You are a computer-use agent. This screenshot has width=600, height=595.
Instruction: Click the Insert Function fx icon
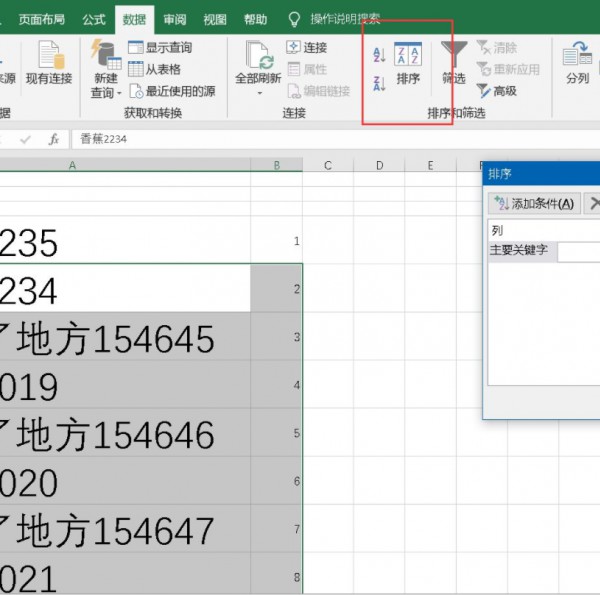click(x=54, y=139)
